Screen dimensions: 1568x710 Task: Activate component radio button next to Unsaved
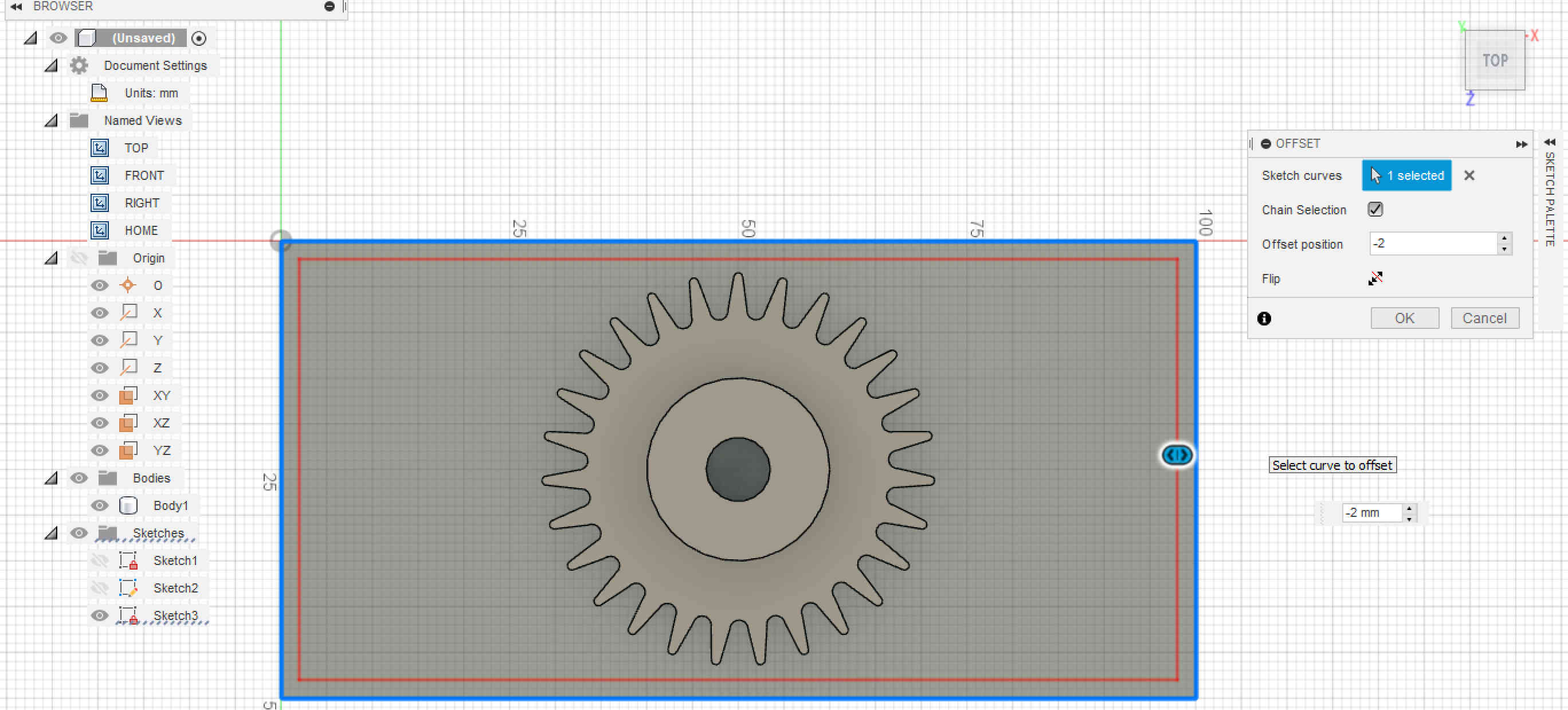click(198, 38)
